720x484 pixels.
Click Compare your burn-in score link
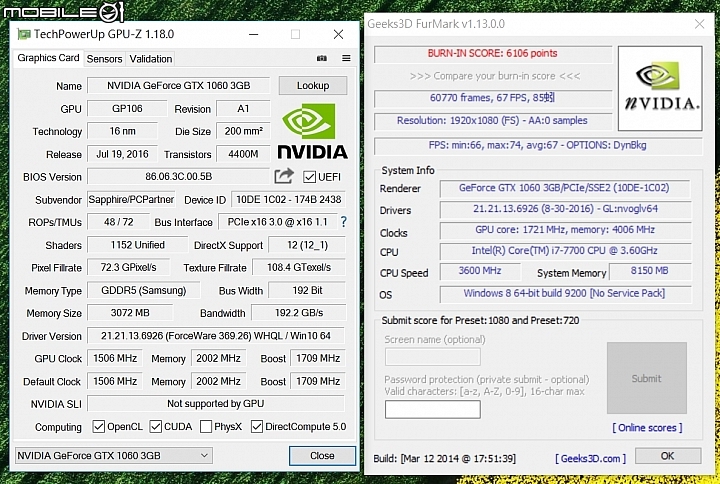495,76
